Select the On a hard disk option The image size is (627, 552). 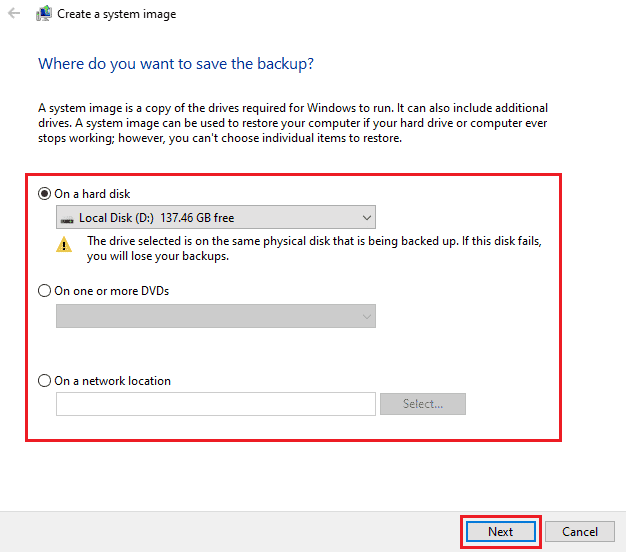44,194
